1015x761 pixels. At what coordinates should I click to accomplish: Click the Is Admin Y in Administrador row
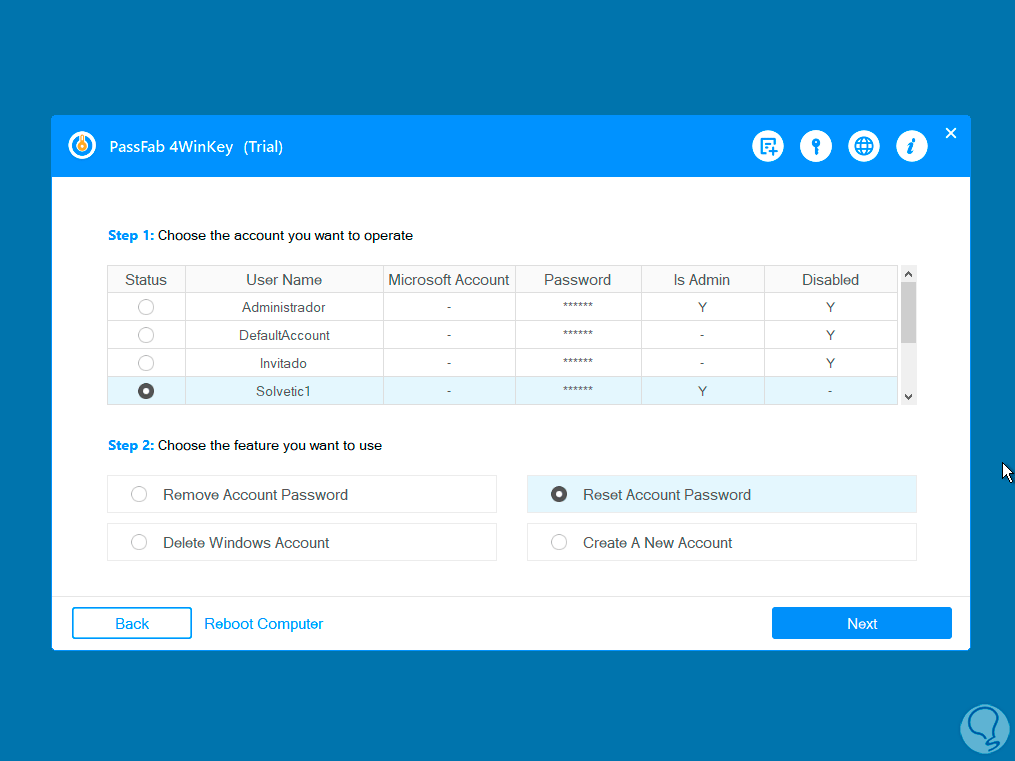coord(702,307)
